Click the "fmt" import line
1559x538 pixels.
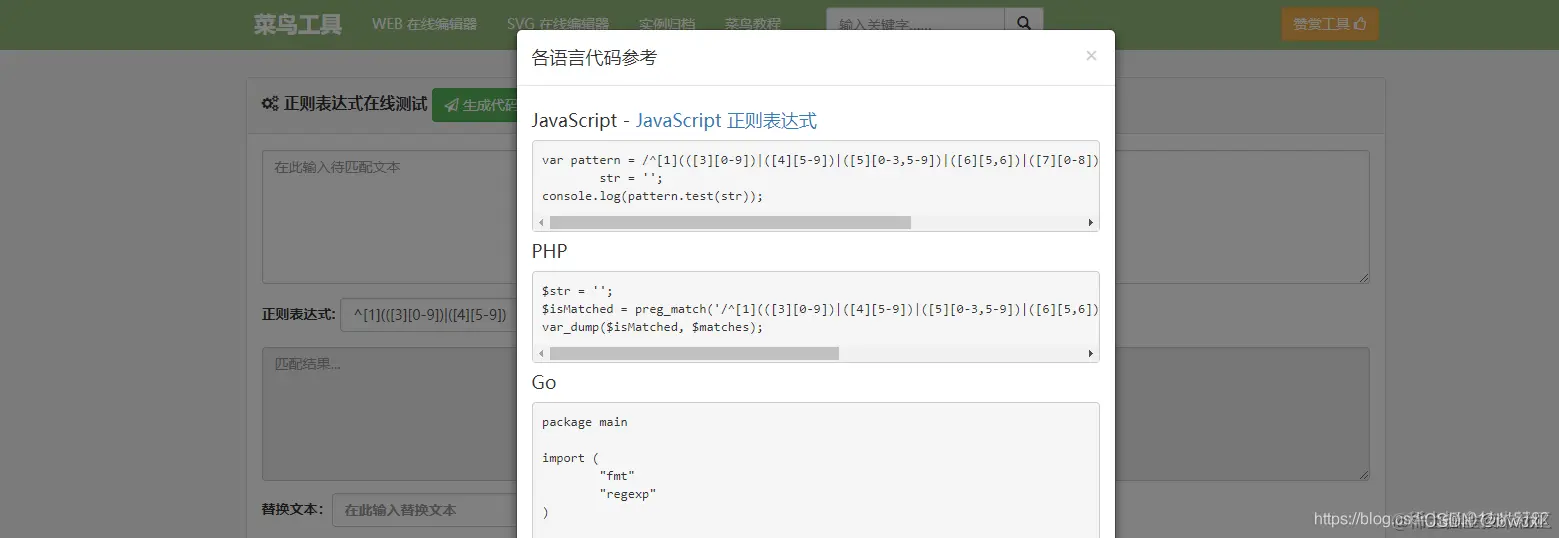[617, 476]
